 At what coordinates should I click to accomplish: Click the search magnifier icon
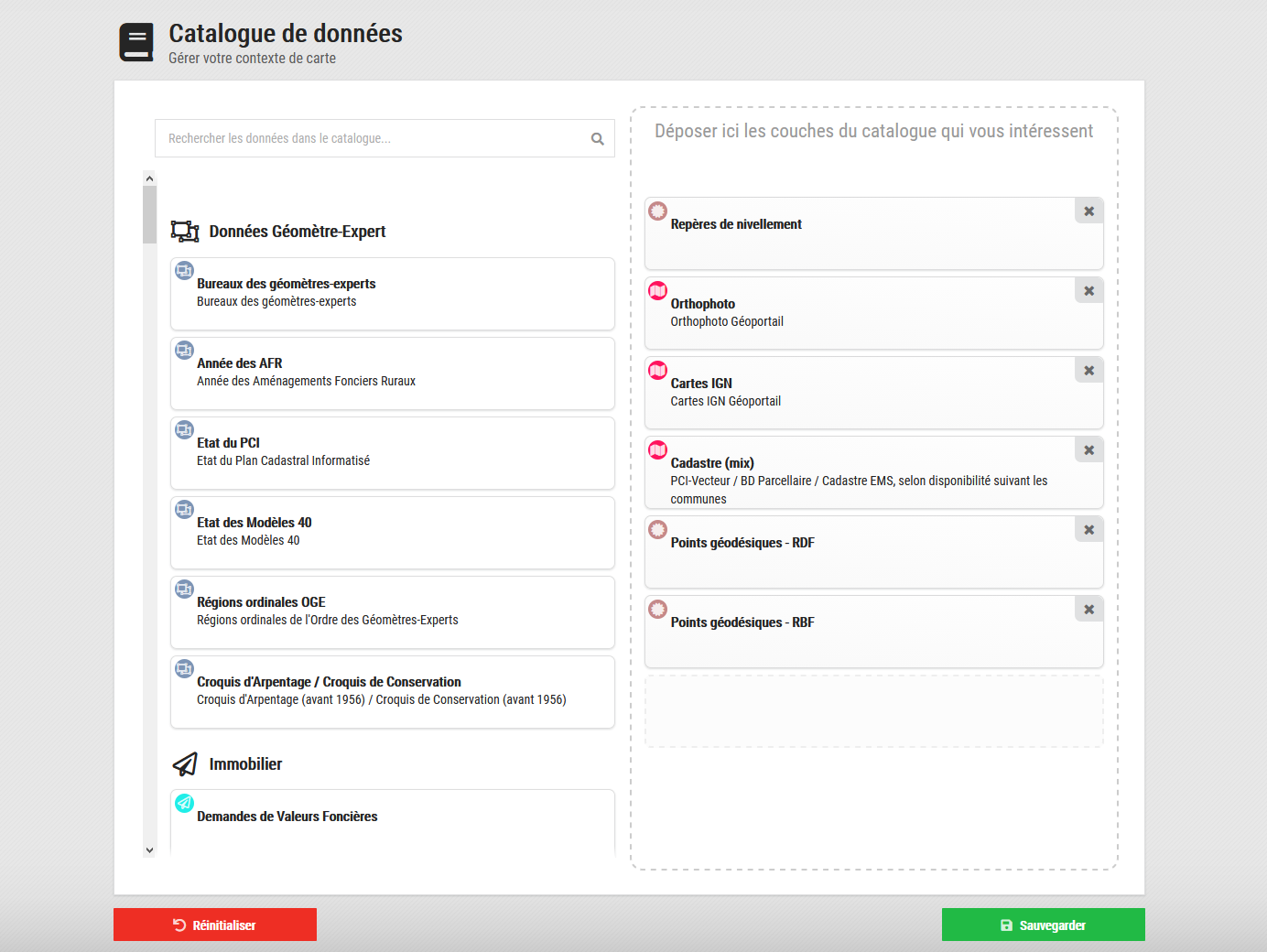click(x=597, y=139)
